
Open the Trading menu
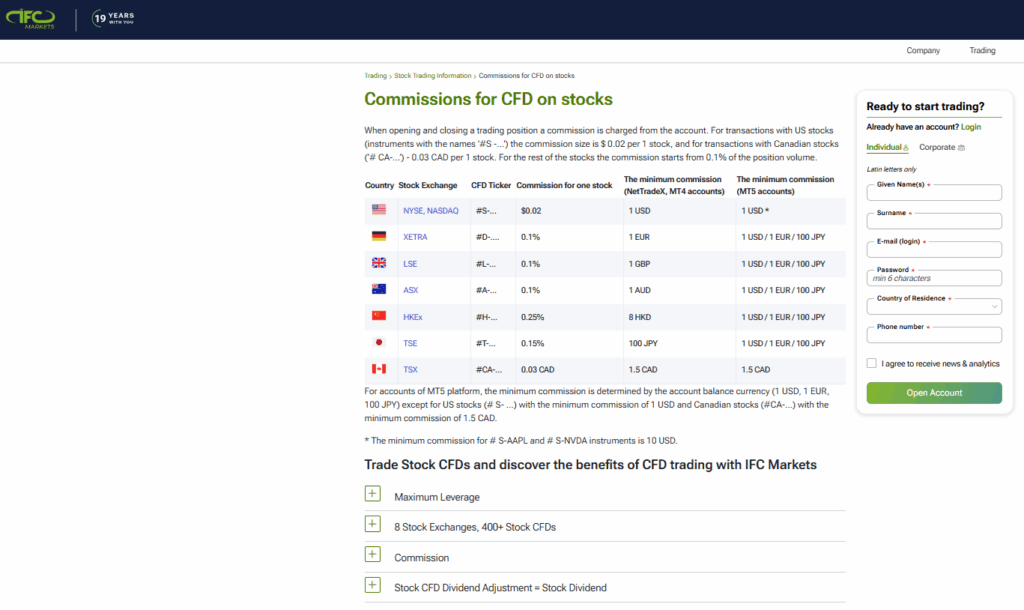pos(982,51)
